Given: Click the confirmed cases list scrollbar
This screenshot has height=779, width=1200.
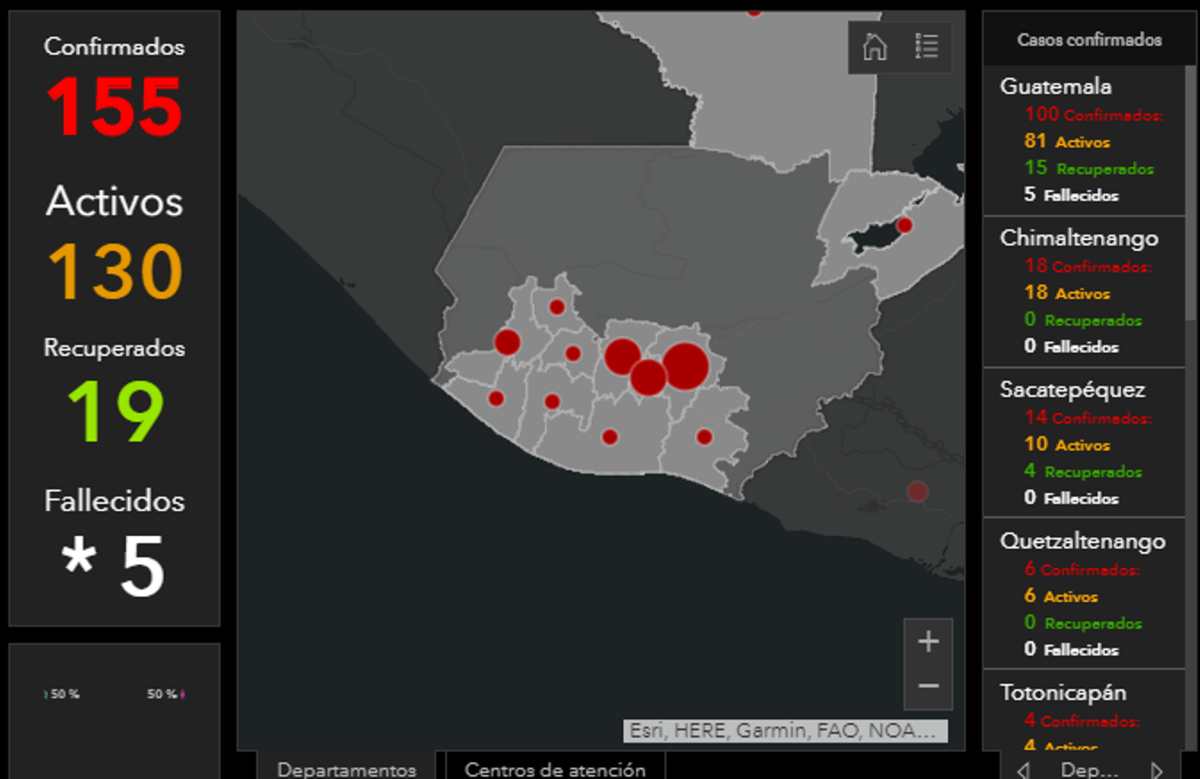Looking at the screenshot, I should 1190,200.
